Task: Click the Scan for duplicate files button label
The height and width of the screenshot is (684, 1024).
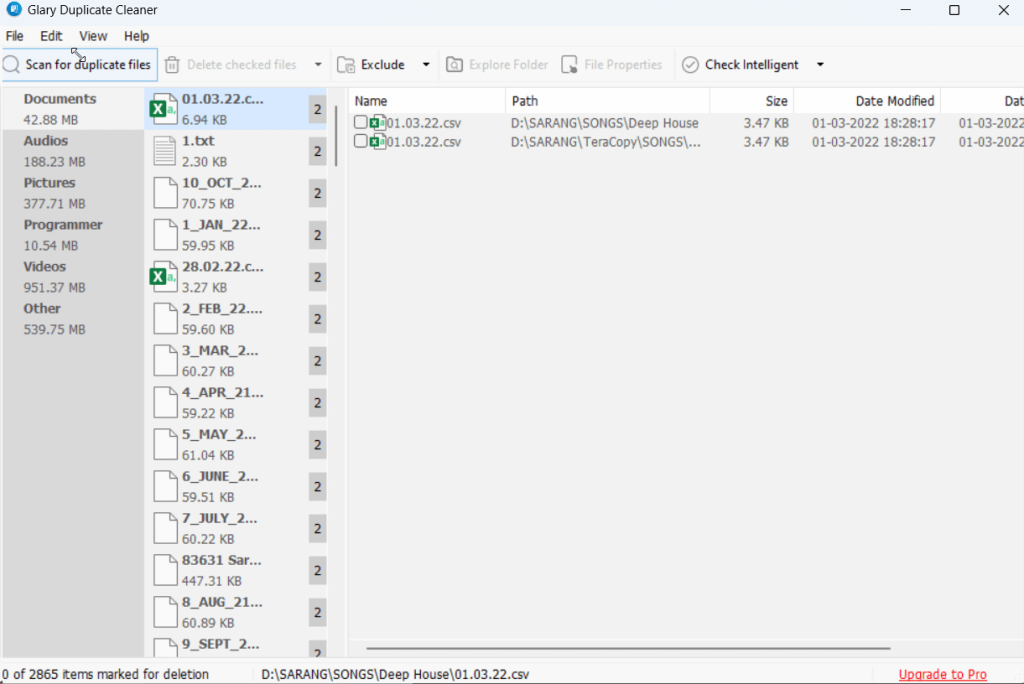Action: pos(88,65)
